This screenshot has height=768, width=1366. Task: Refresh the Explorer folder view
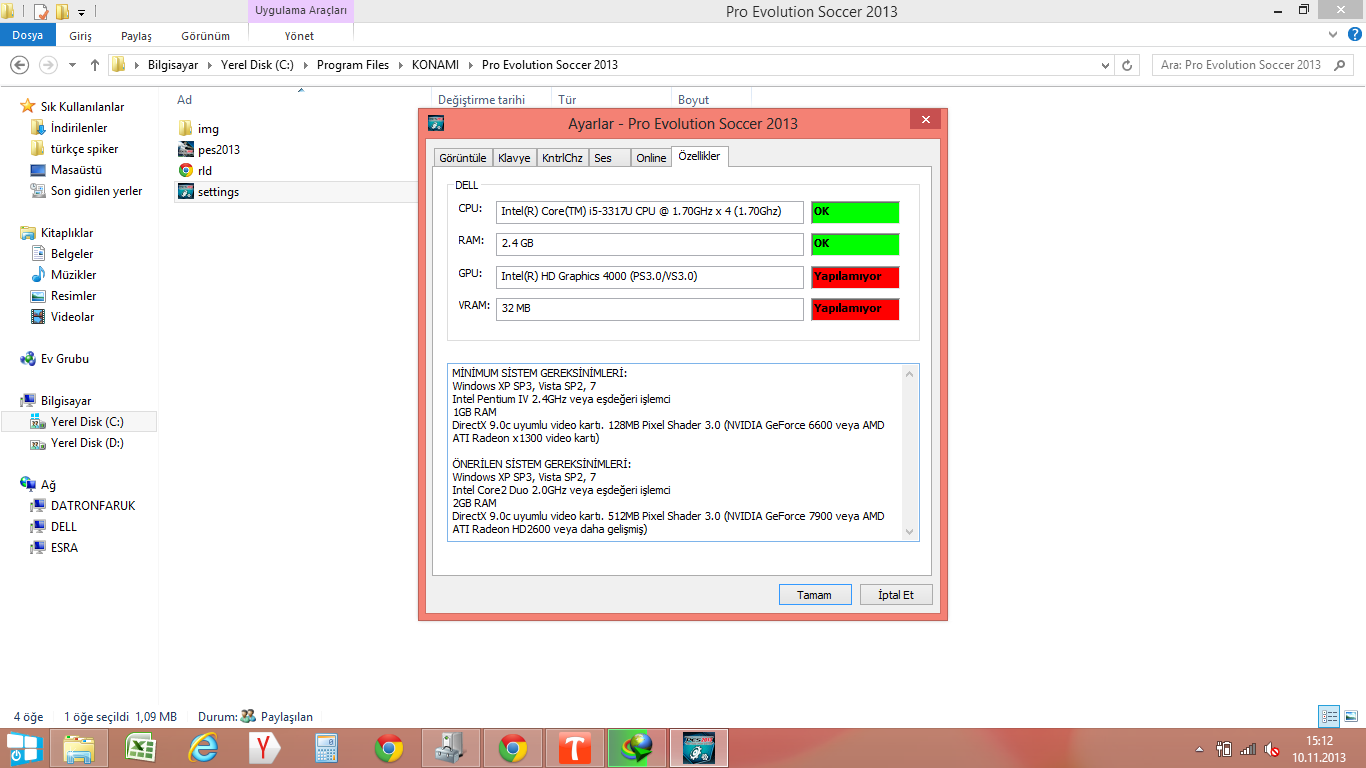pyautogui.click(x=1127, y=65)
